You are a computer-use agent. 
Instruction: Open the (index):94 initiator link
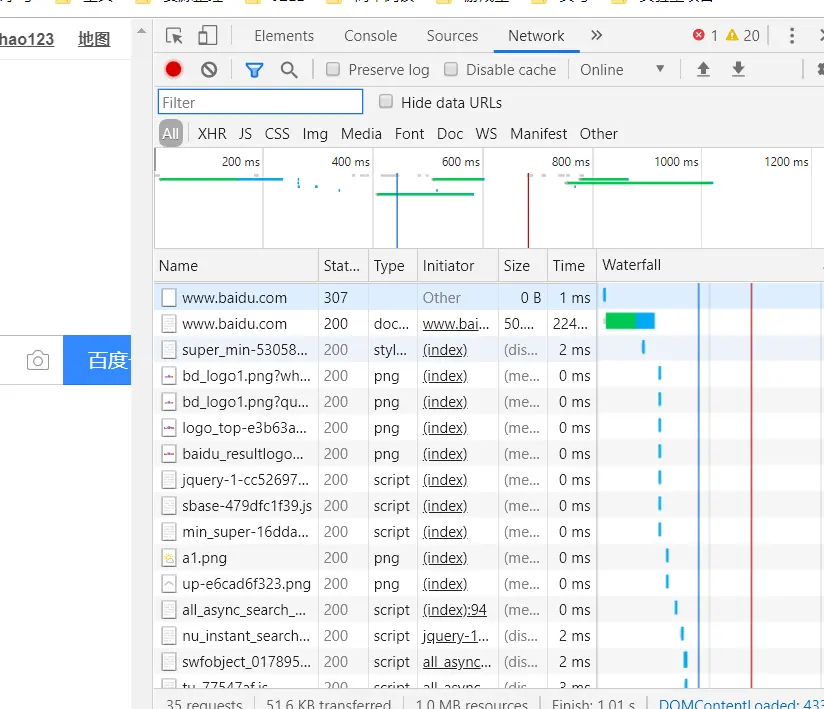coord(455,610)
